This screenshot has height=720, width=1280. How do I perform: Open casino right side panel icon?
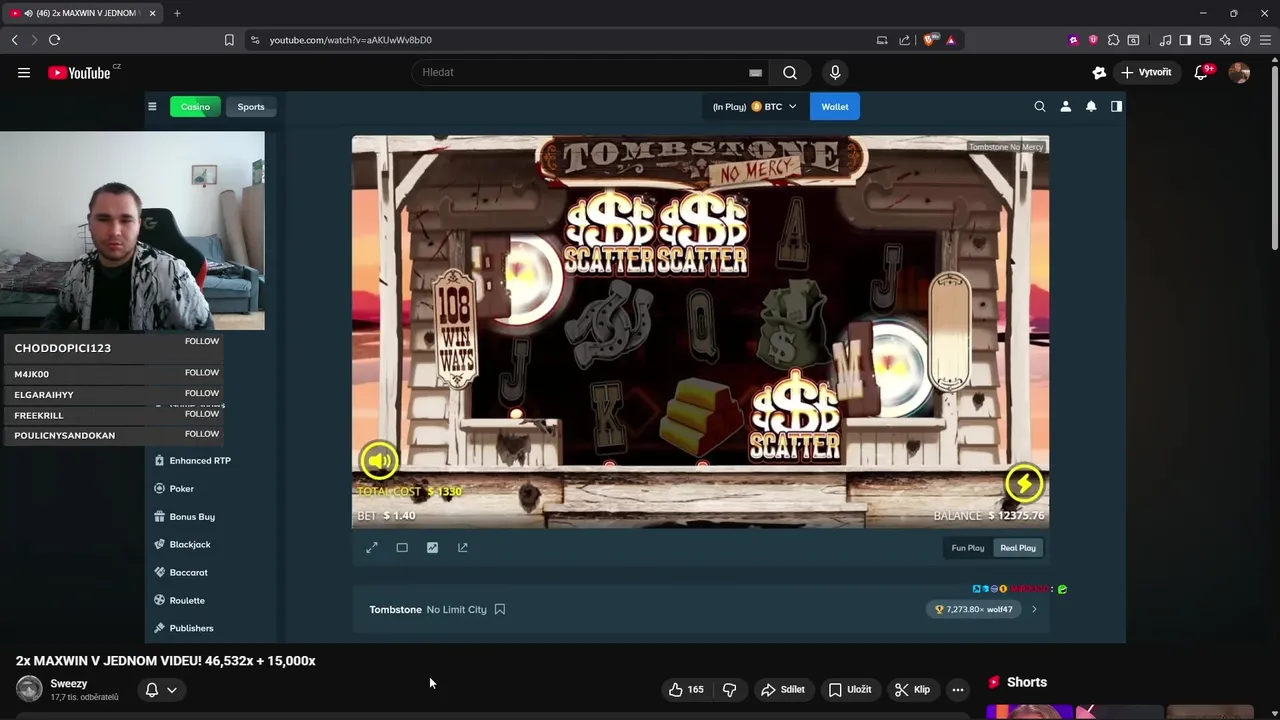coord(1116,106)
